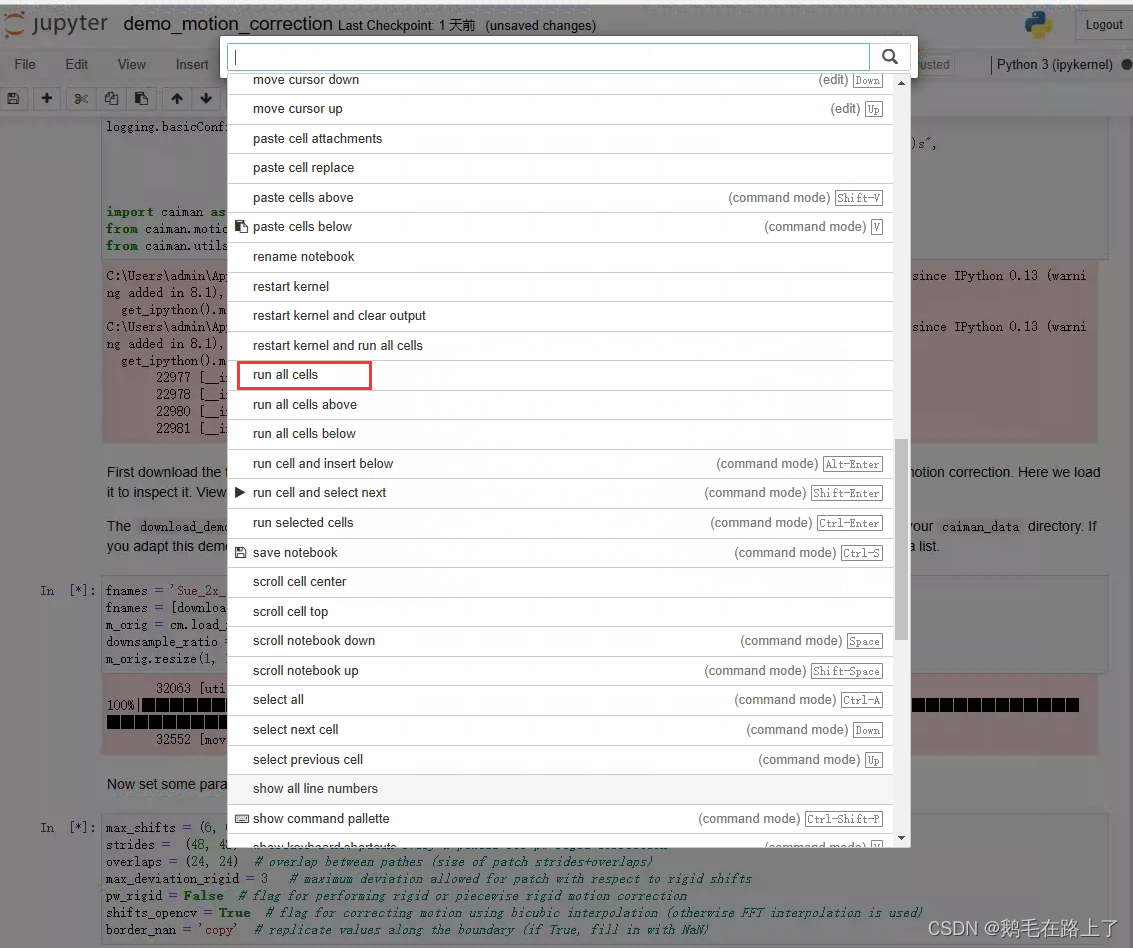Image resolution: width=1133 pixels, height=948 pixels.
Task: Click scrollbar up arrow in command list
Action: pyautogui.click(x=901, y=83)
